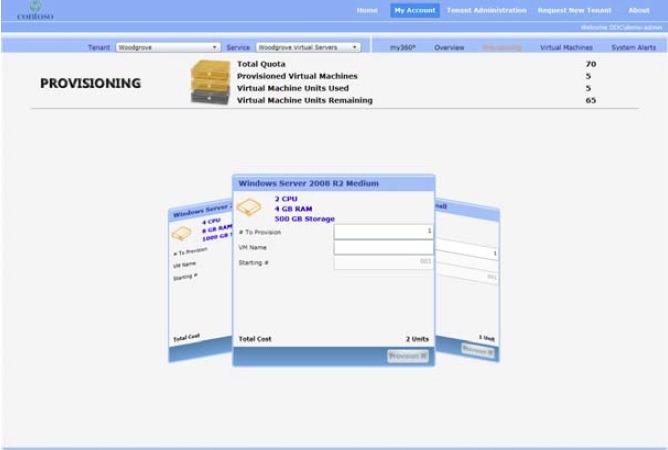Click the 'Starting #' field in Medium card

coord(383,262)
